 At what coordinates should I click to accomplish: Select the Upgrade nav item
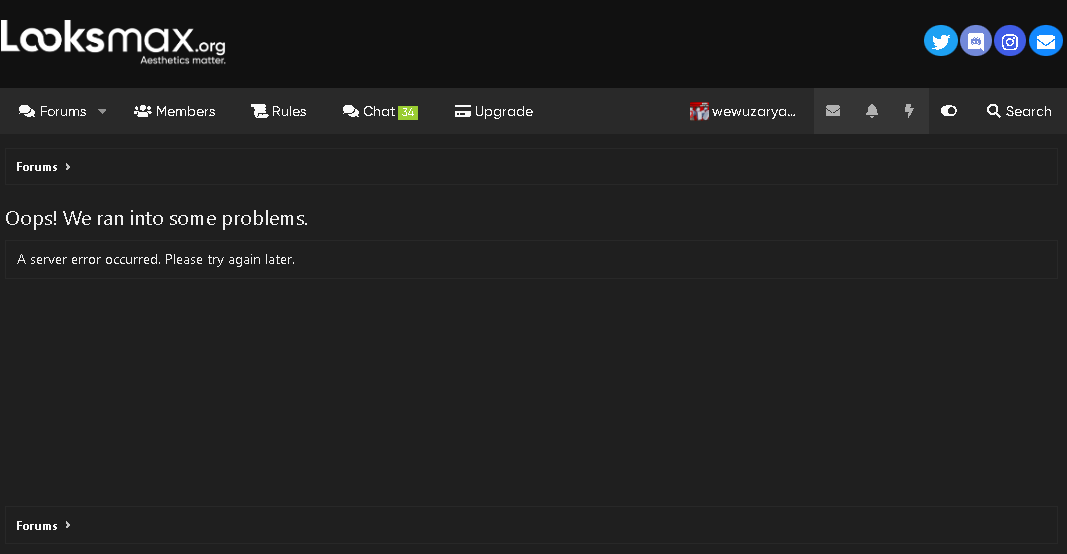click(x=494, y=111)
